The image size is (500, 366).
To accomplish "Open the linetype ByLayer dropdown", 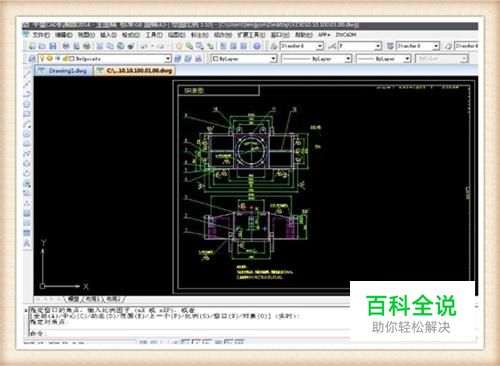I will 348,59.
